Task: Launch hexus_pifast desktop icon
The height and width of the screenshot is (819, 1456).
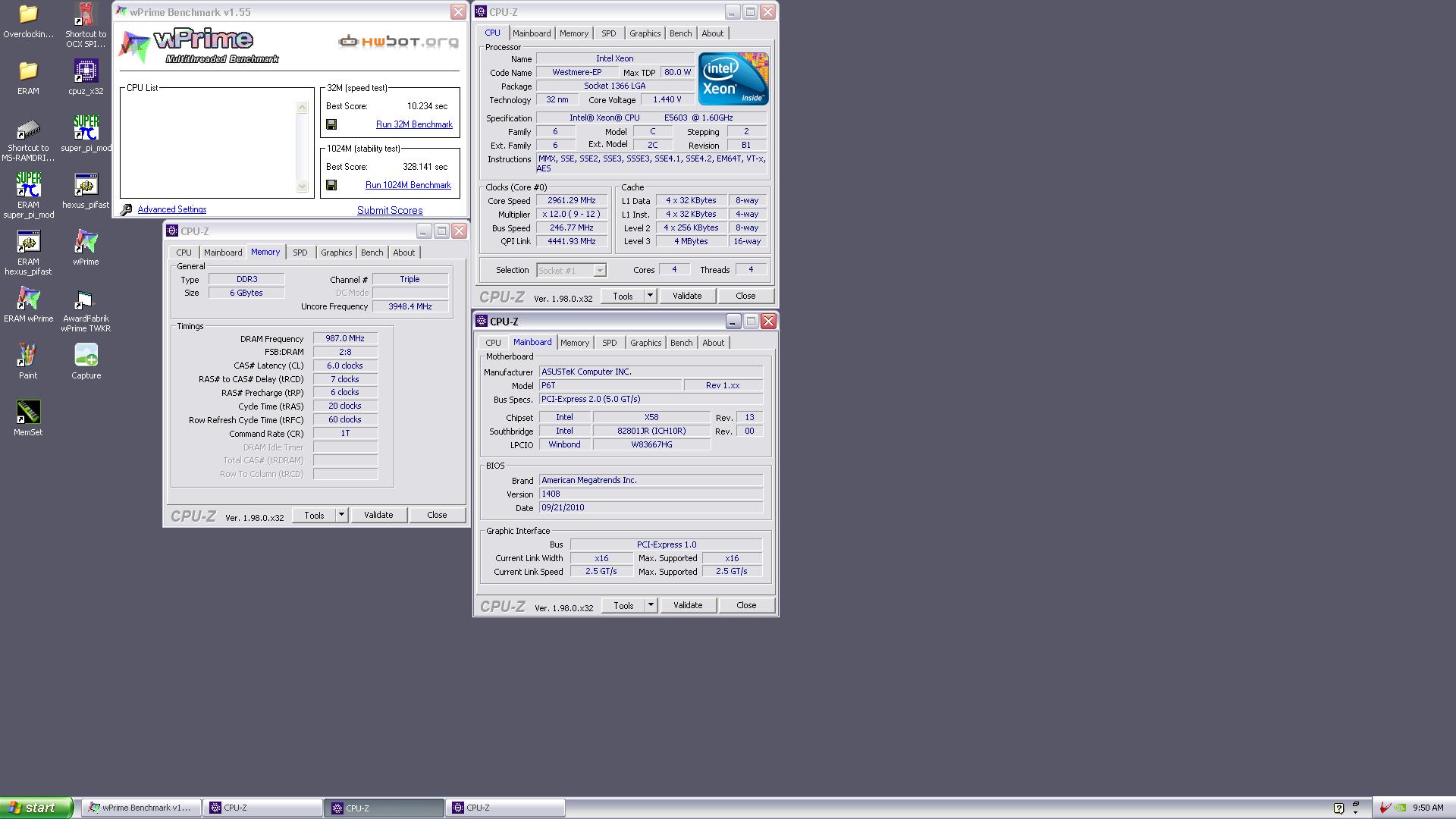Action: point(86,191)
